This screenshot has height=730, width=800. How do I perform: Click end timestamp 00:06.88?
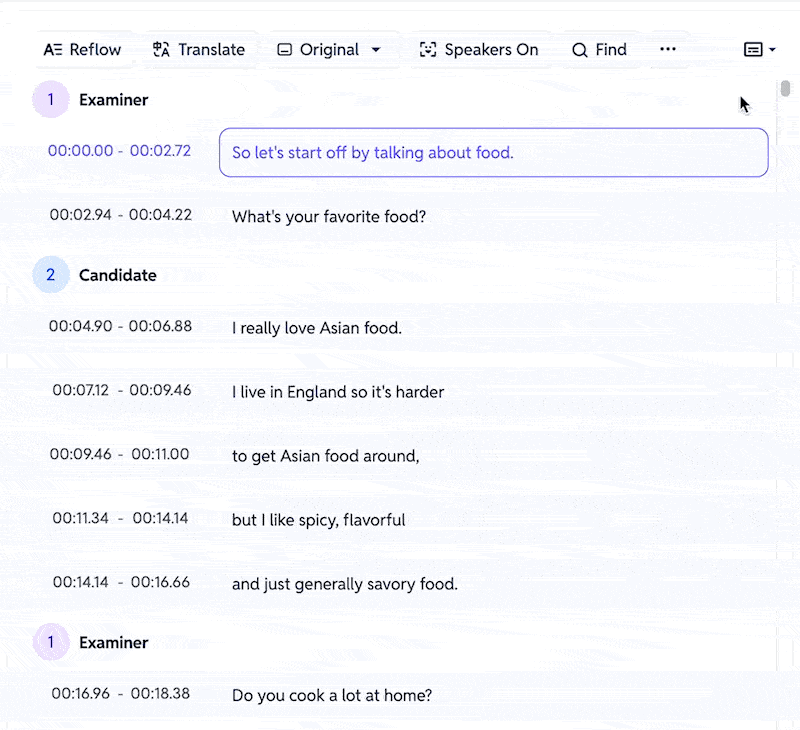160,326
